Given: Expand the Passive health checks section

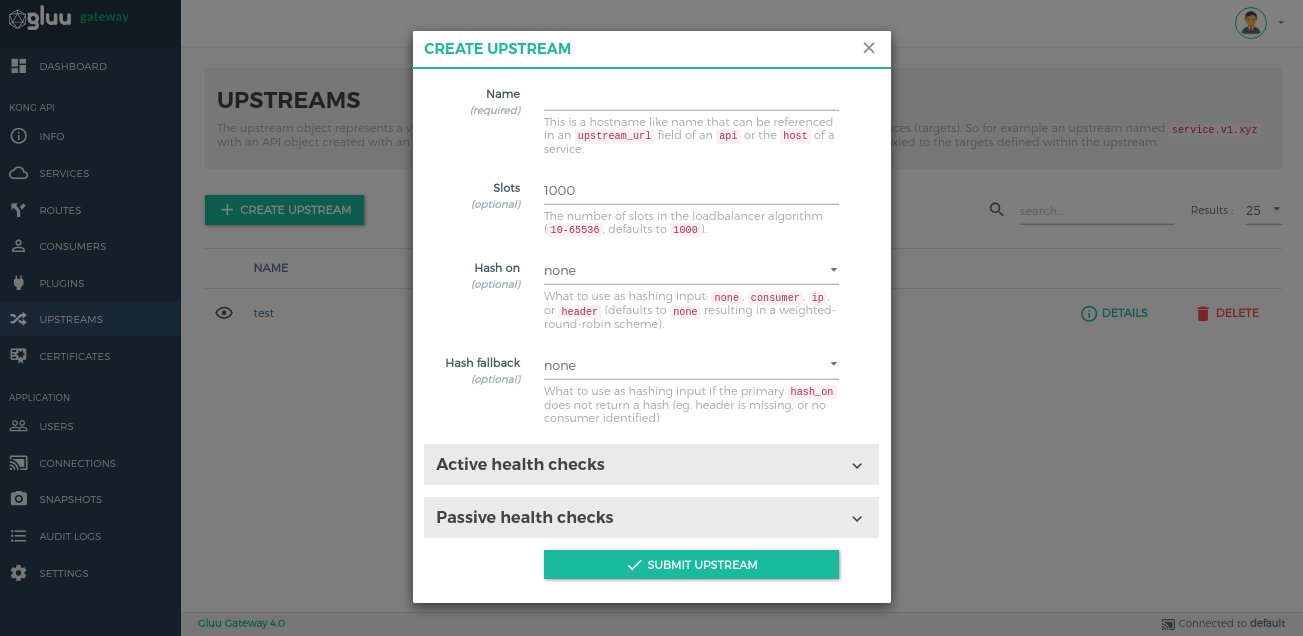Looking at the screenshot, I should click(x=651, y=518).
